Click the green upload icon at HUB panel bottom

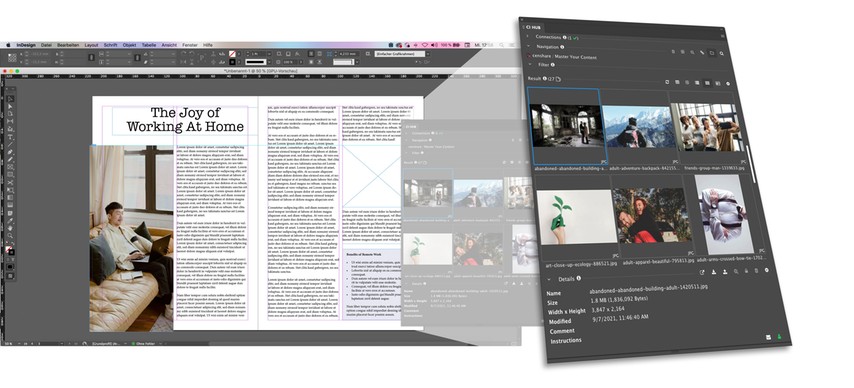(779, 336)
